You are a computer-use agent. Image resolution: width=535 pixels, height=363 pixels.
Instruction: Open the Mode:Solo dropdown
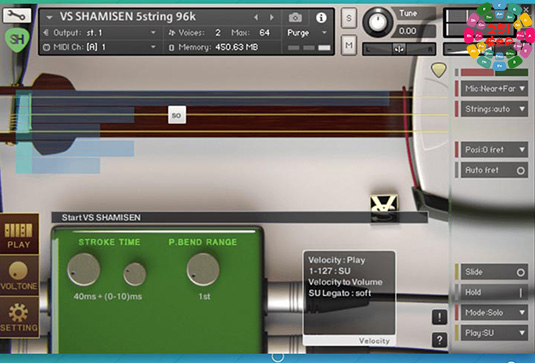click(x=494, y=313)
